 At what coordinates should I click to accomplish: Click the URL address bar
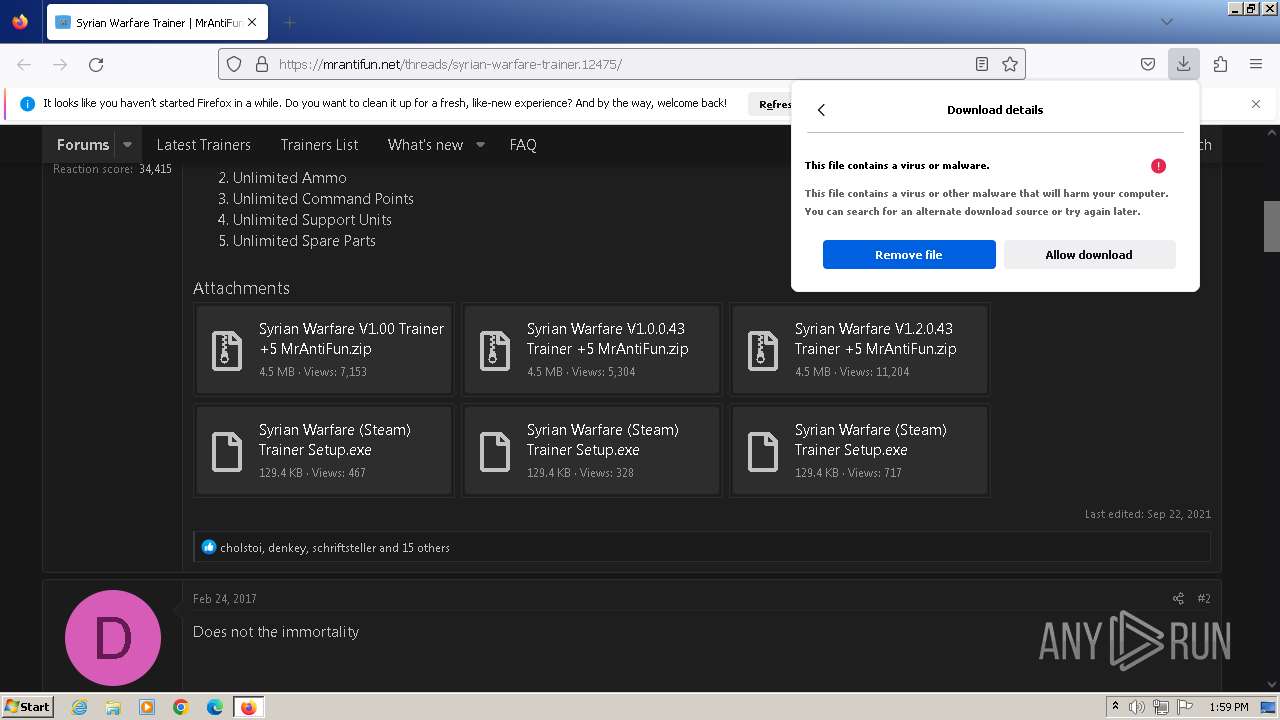(x=620, y=64)
